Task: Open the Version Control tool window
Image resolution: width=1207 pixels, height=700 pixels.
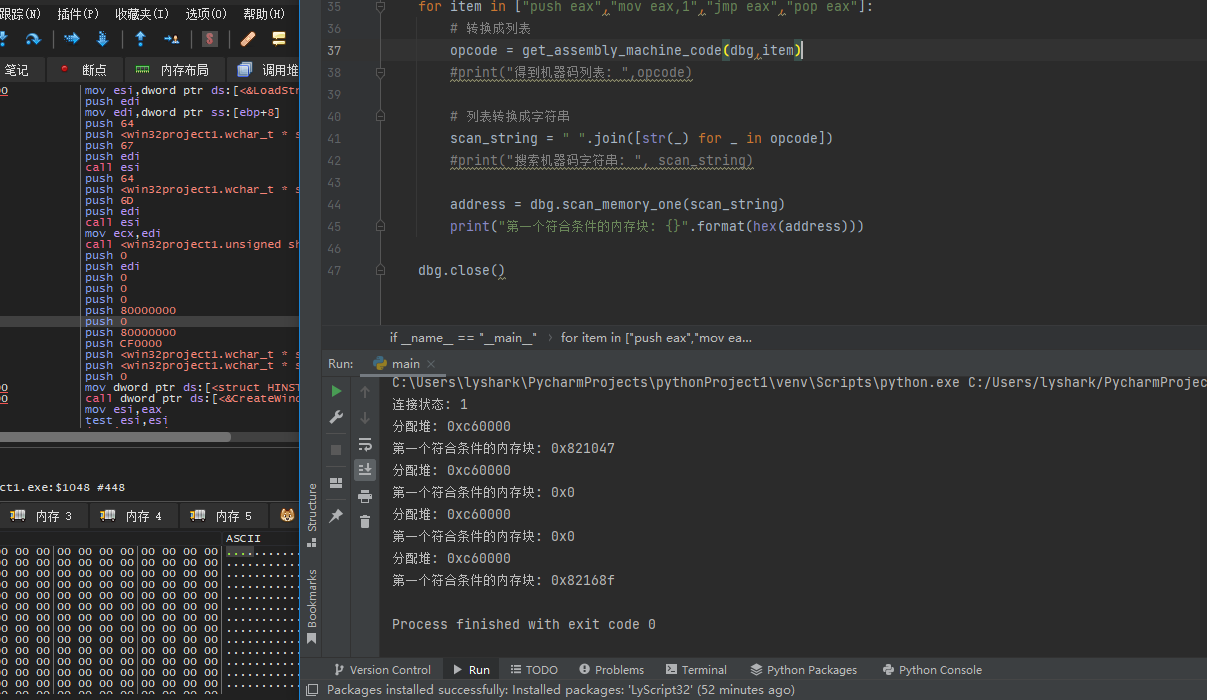Action: click(381, 670)
